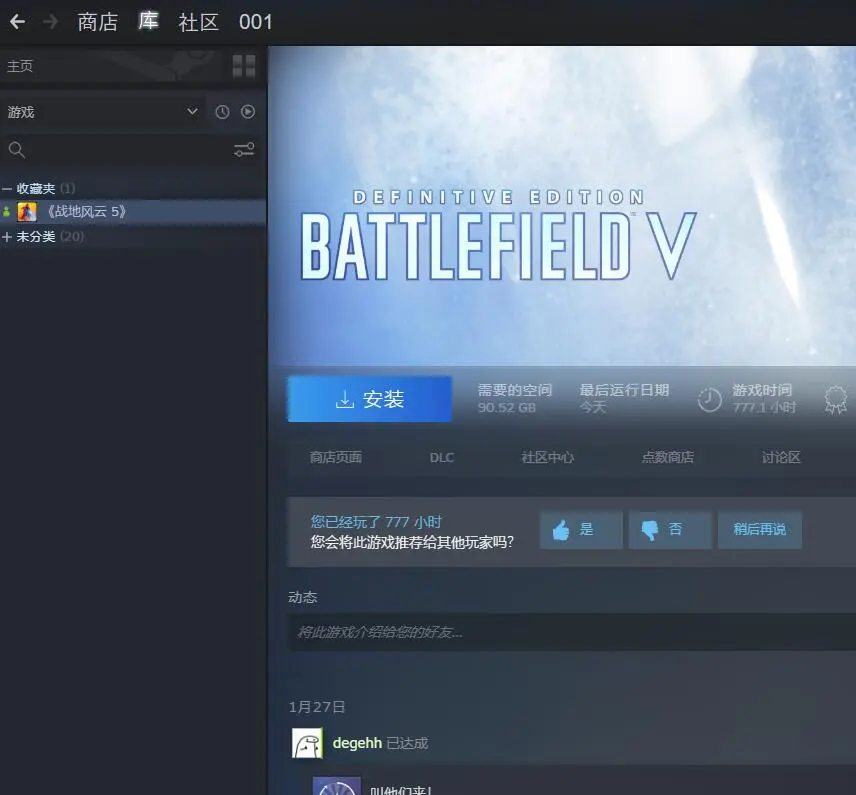This screenshot has width=856, height=795.
Task: Click the 需要的空间 90.52 GB text
Action: [x=514, y=399]
